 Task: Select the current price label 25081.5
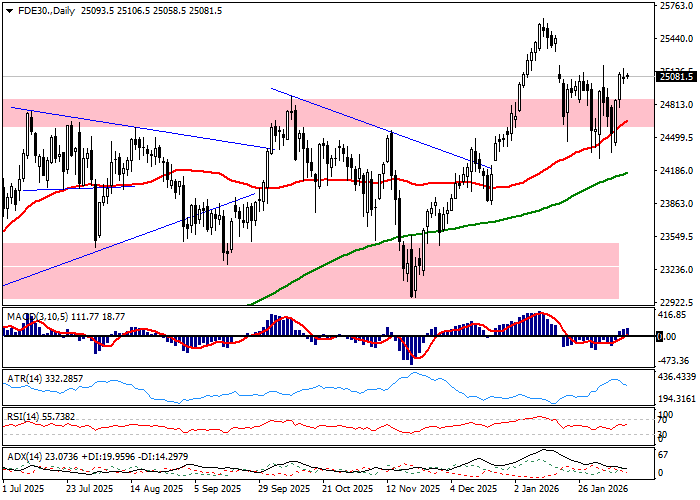coord(676,76)
